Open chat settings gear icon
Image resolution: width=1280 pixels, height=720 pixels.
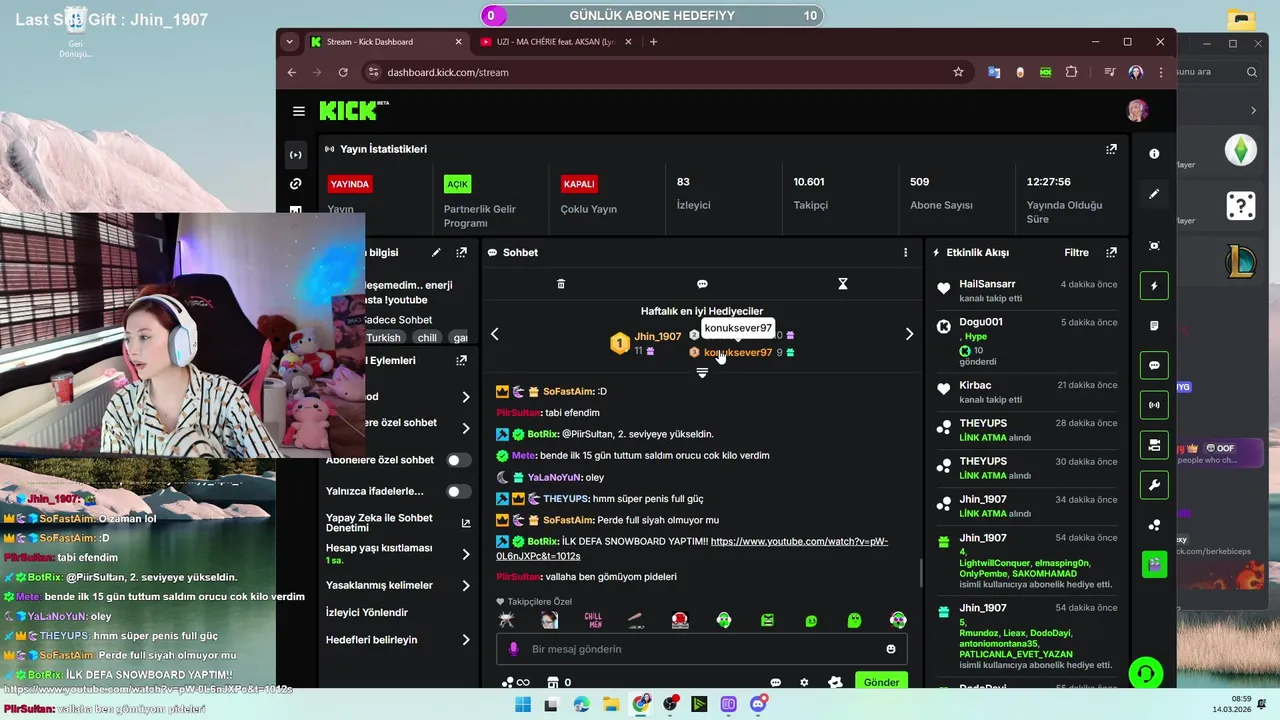coord(804,683)
